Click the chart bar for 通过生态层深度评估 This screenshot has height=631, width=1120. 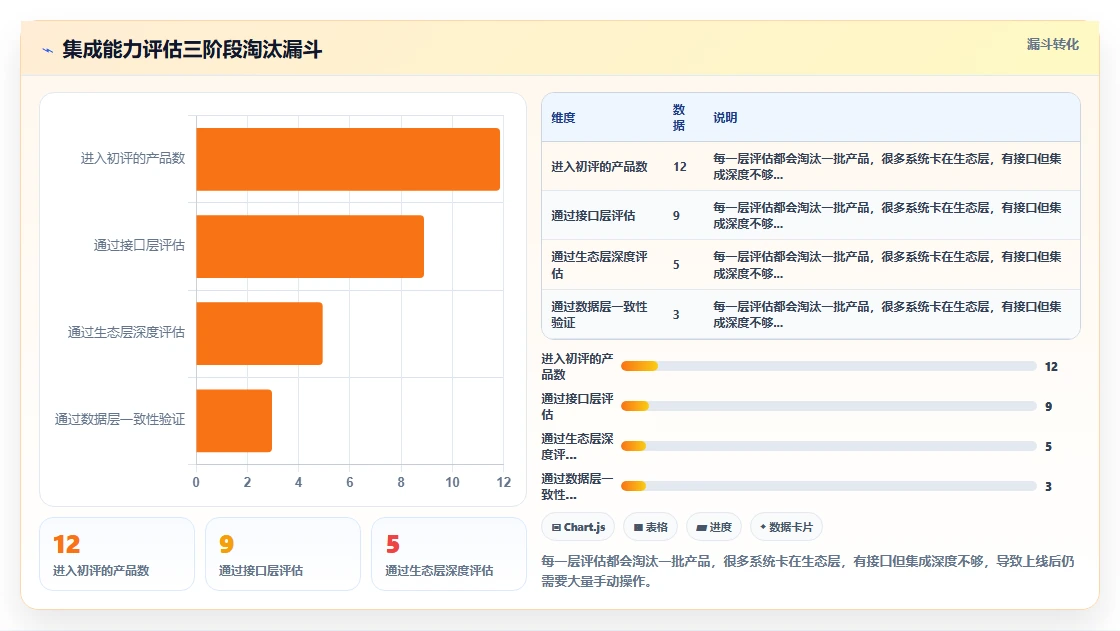point(259,334)
